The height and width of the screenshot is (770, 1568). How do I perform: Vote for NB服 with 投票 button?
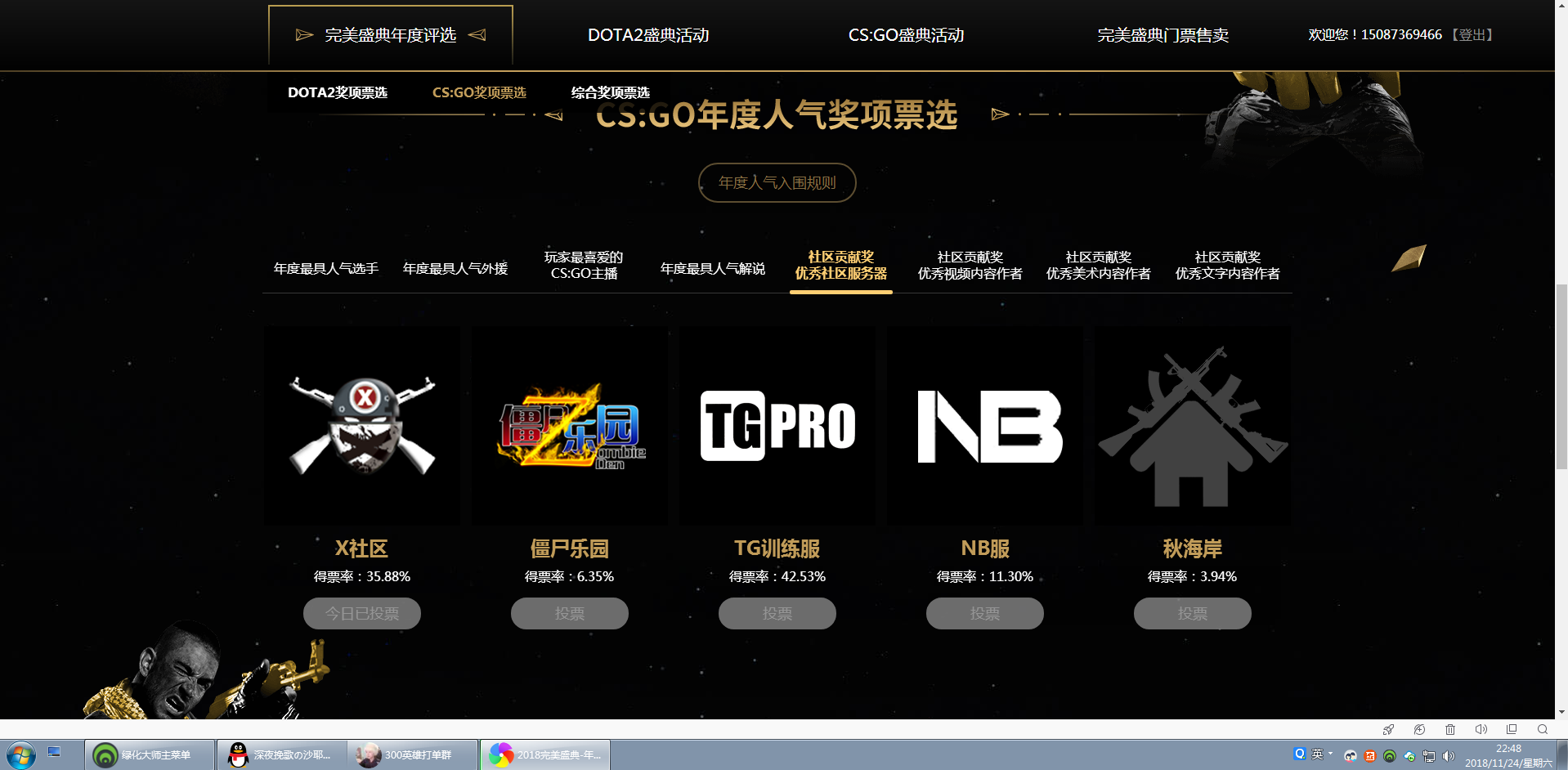point(984,613)
